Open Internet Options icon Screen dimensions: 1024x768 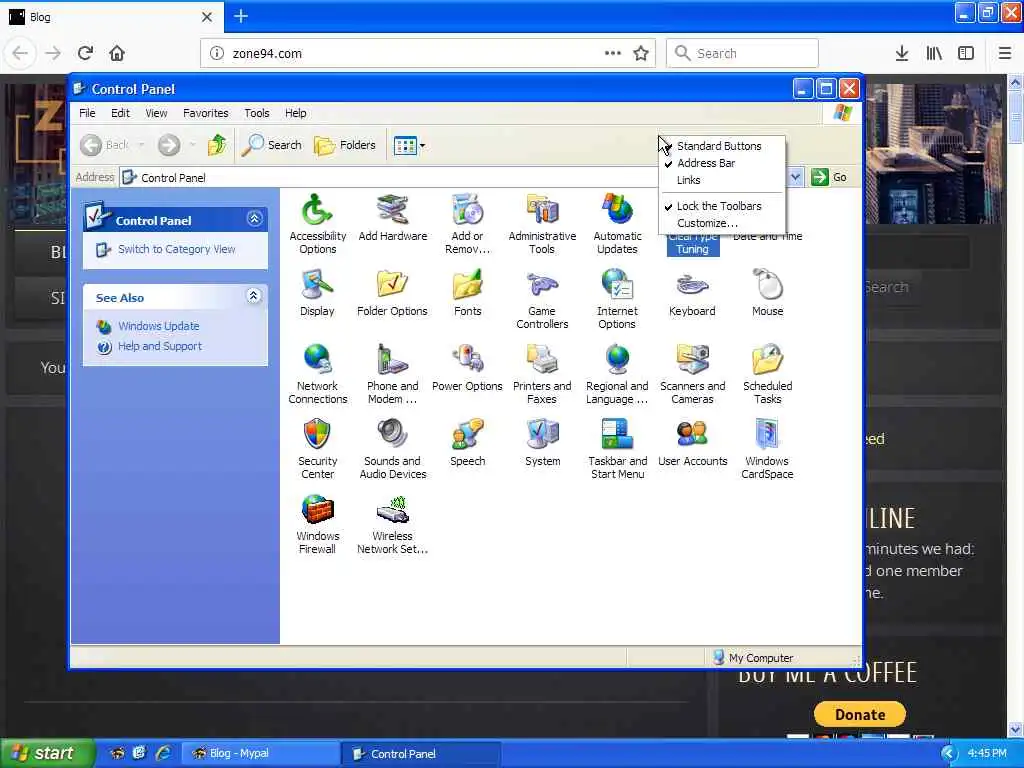(x=617, y=298)
